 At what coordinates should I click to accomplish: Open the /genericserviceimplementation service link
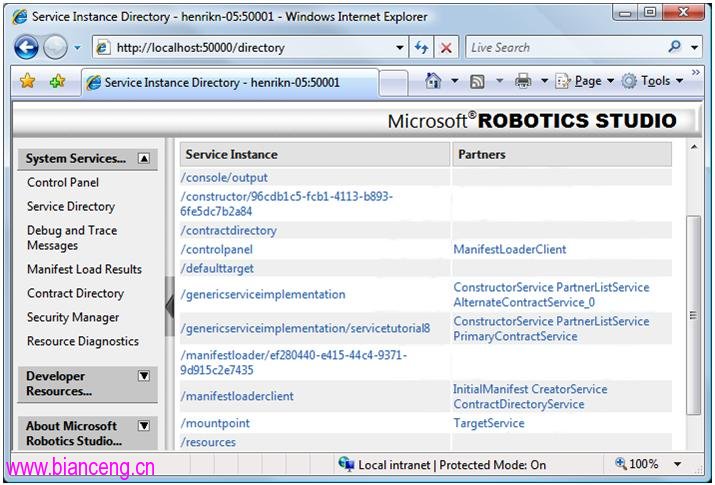(263, 294)
